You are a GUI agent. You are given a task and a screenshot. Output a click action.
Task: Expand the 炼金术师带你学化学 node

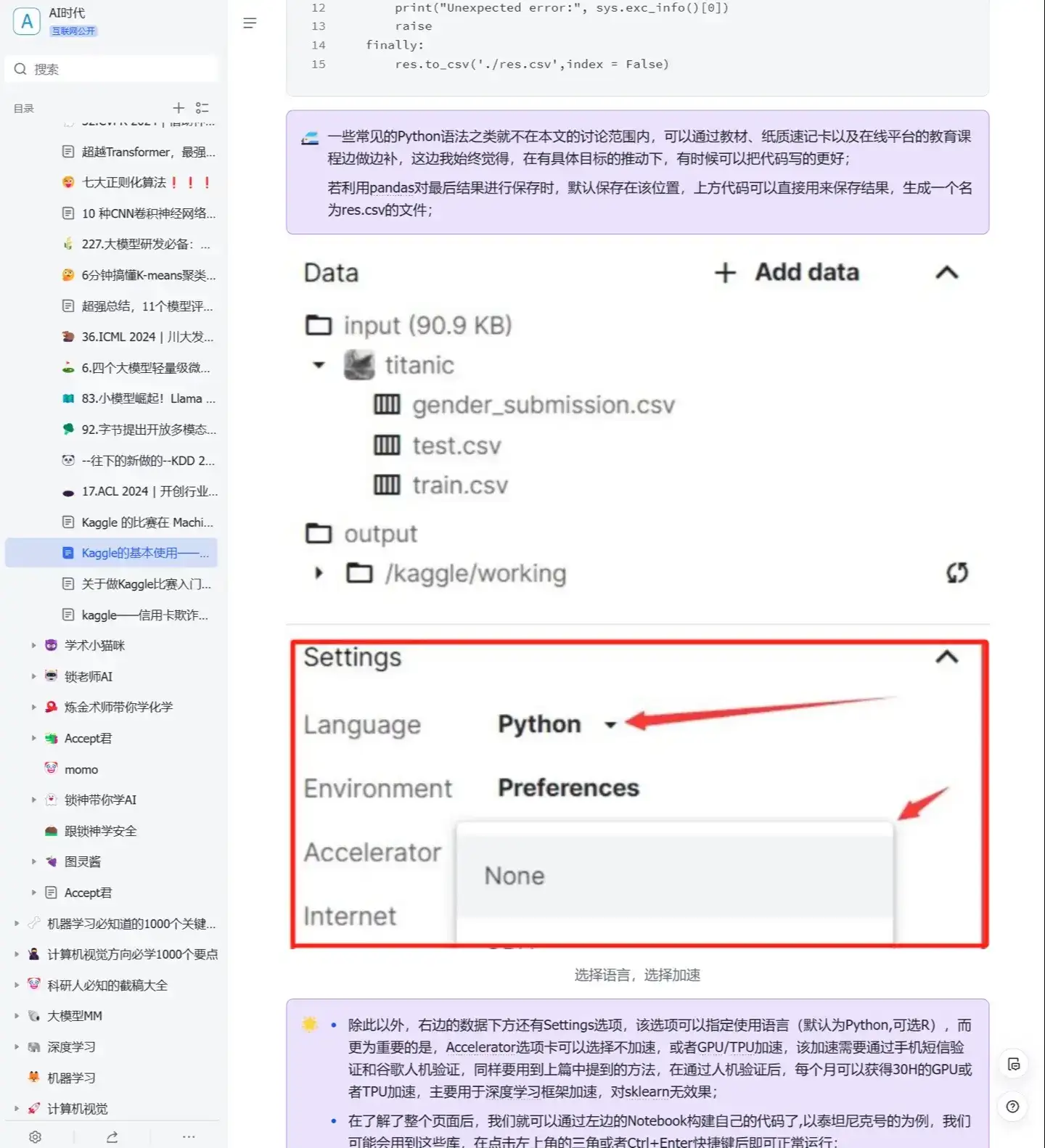(33, 707)
